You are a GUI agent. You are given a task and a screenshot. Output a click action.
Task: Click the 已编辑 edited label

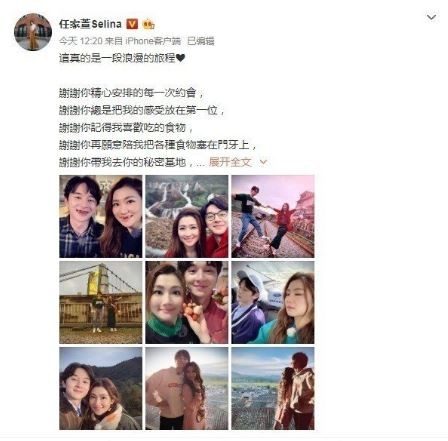[x=201, y=41]
